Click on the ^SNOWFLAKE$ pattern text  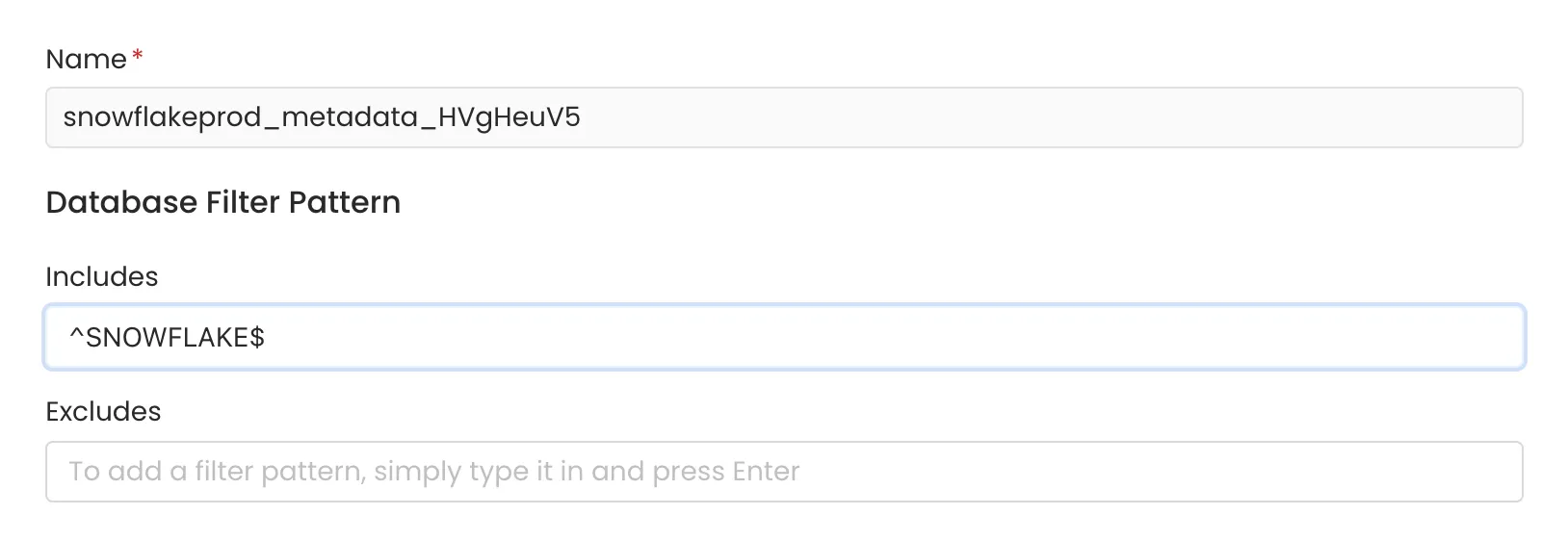[x=167, y=338]
